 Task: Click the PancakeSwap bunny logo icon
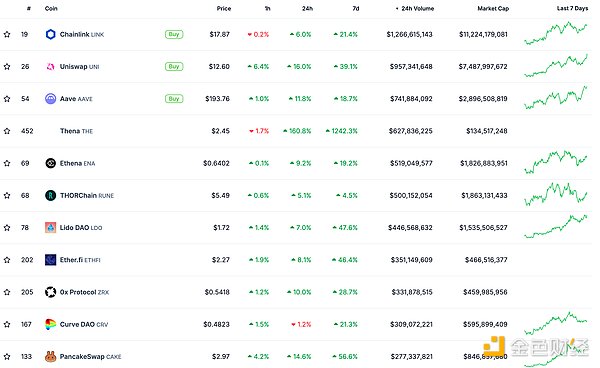[x=51, y=357]
